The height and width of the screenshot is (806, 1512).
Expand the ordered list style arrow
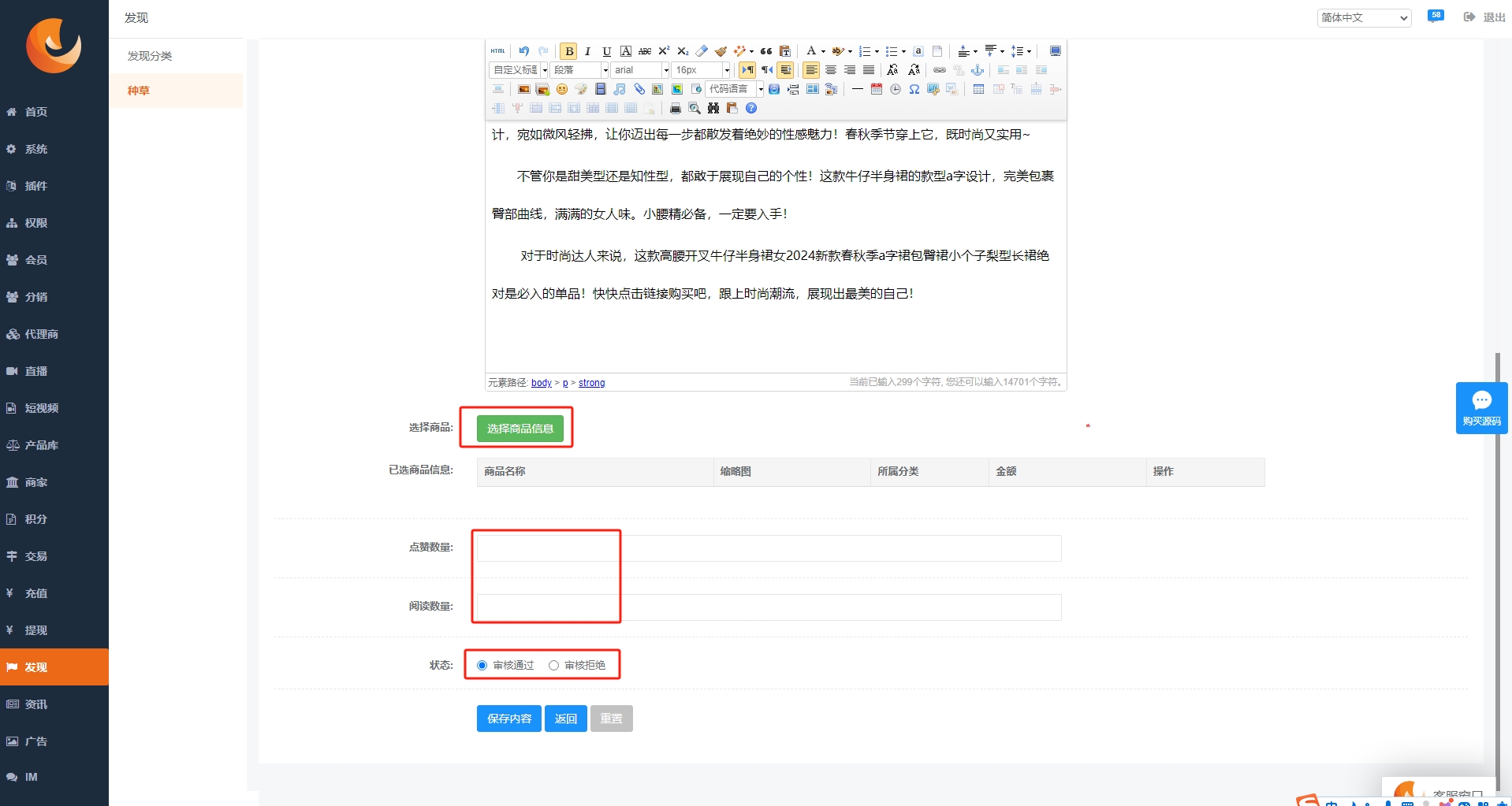(x=877, y=51)
